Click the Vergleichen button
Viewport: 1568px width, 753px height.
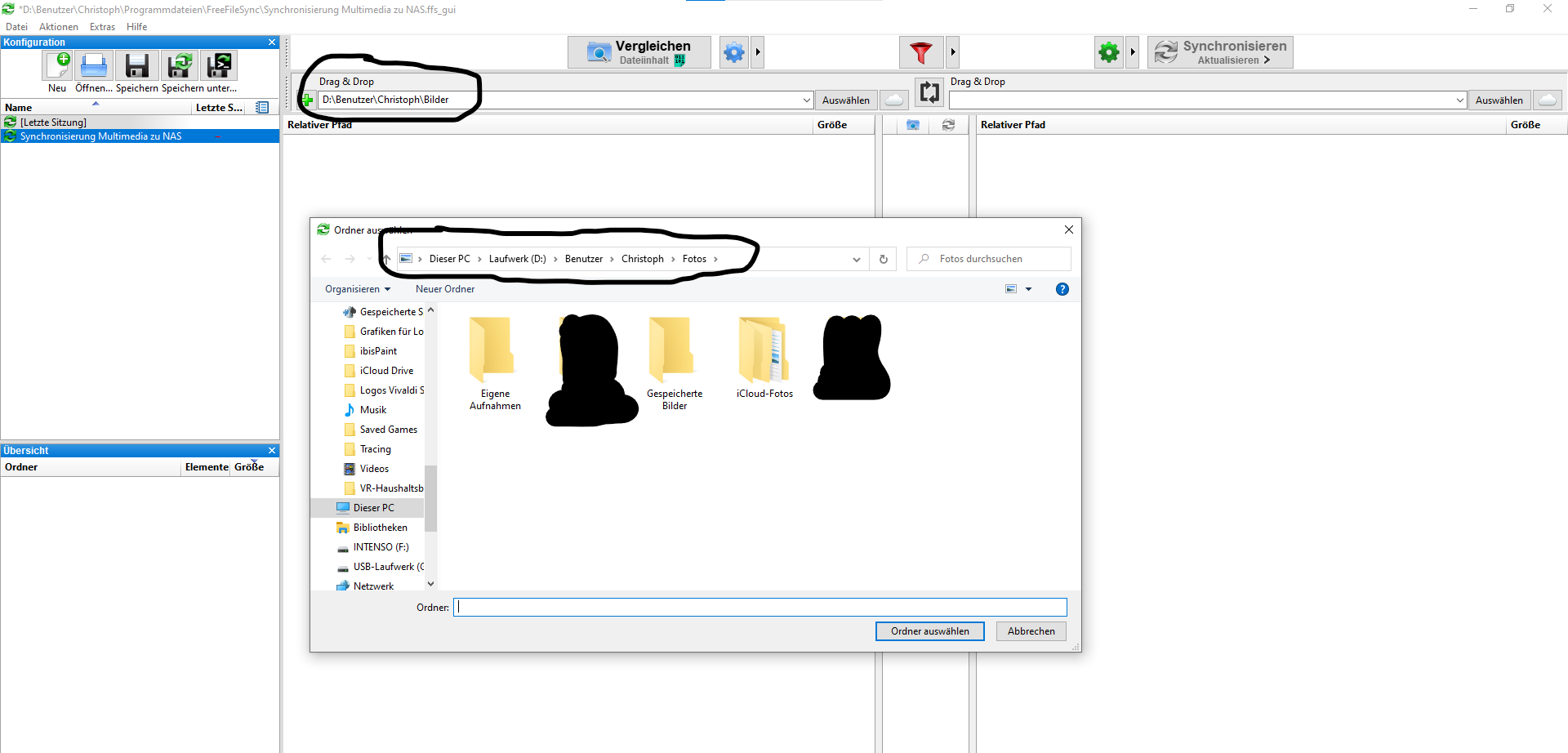click(x=639, y=52)
